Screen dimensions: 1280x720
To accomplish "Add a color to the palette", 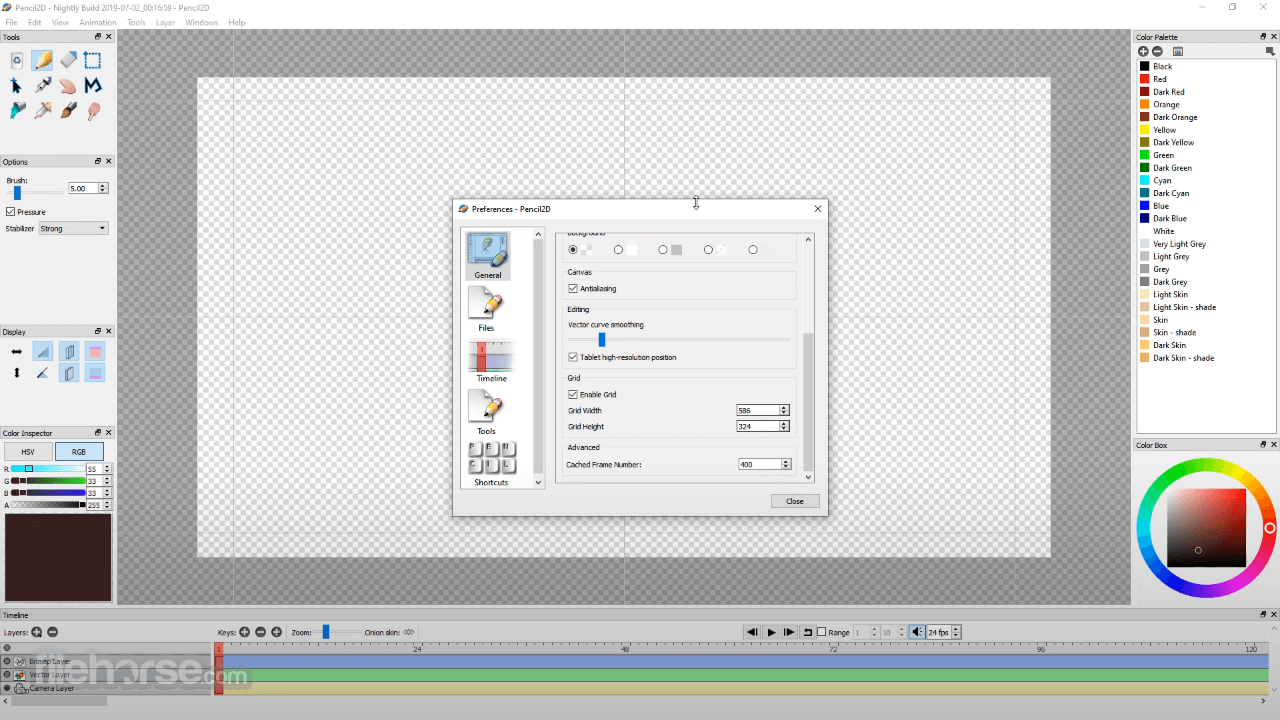I will pos(1143,51).
